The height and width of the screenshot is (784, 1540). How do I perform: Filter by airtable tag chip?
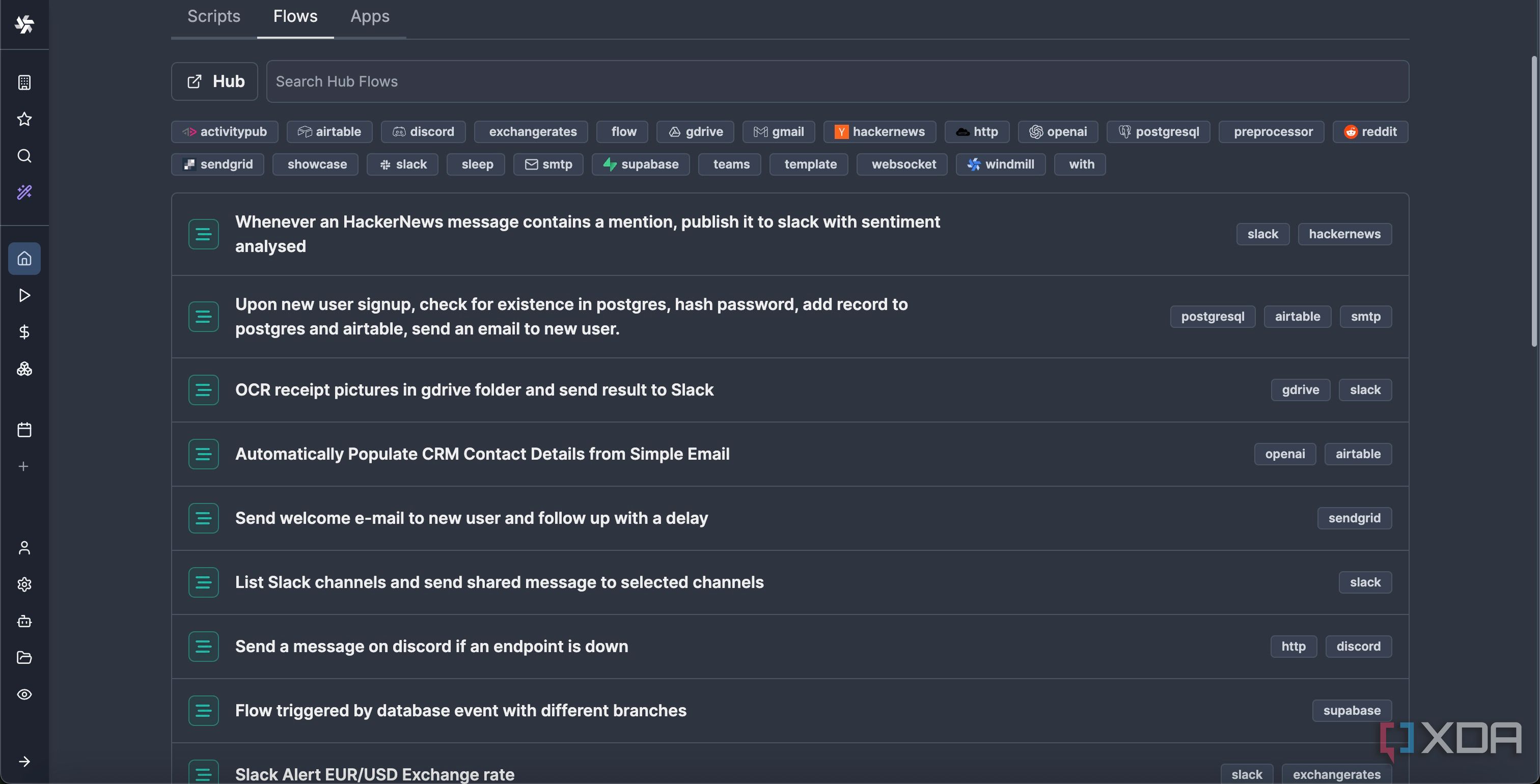(x=329, y=131)
